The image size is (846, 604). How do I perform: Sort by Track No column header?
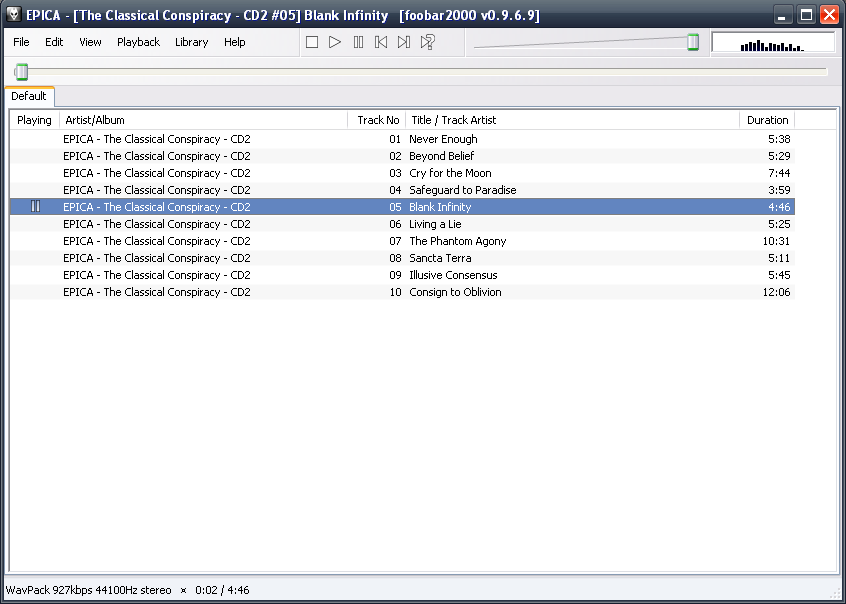(378, 120)
